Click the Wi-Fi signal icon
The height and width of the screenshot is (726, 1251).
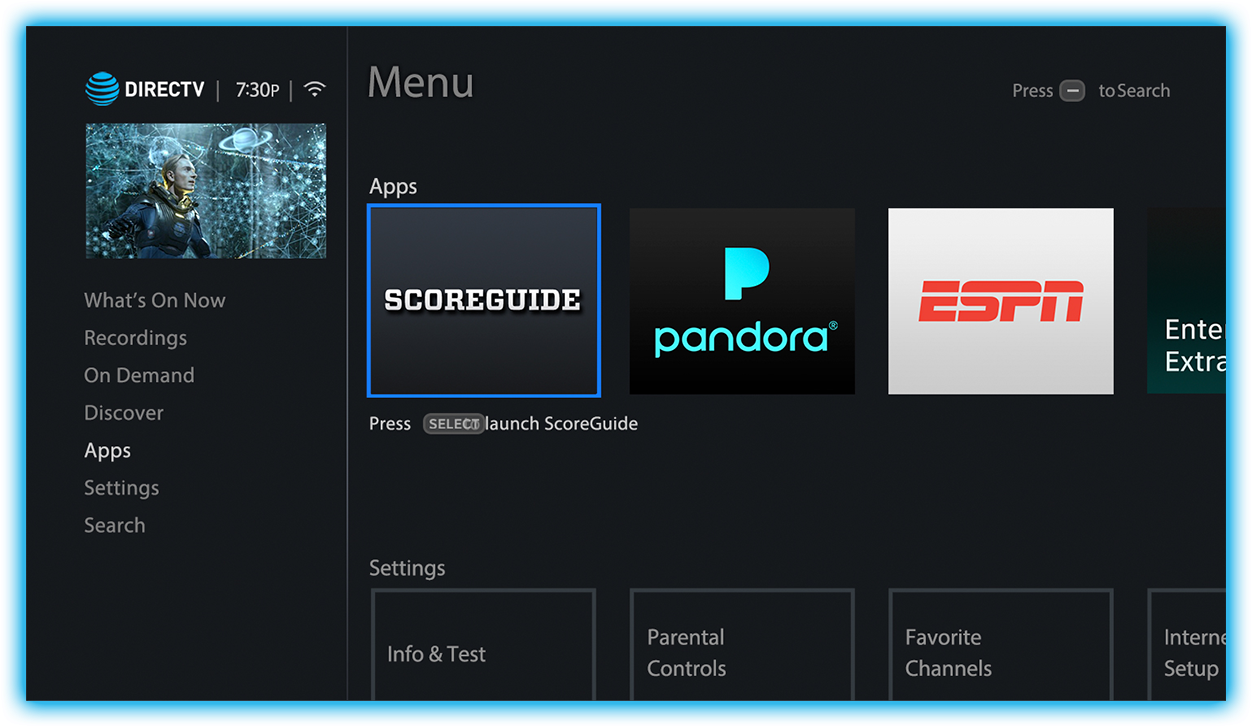point(315,89)
